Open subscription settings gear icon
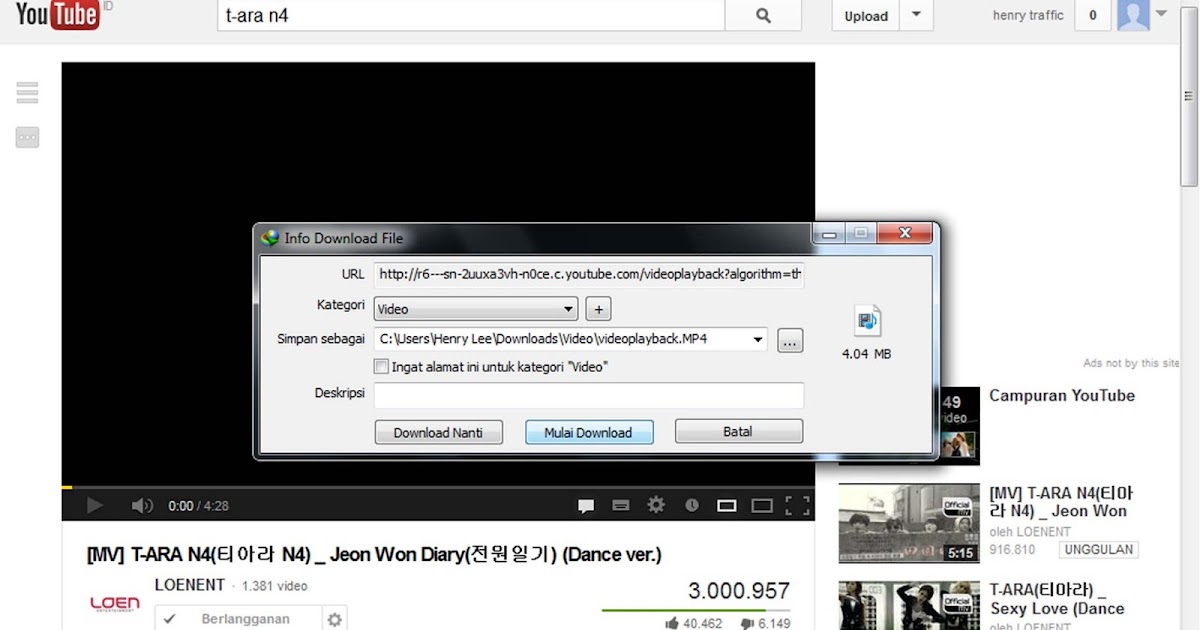The image size is (1200, 630). coord(335,619)
